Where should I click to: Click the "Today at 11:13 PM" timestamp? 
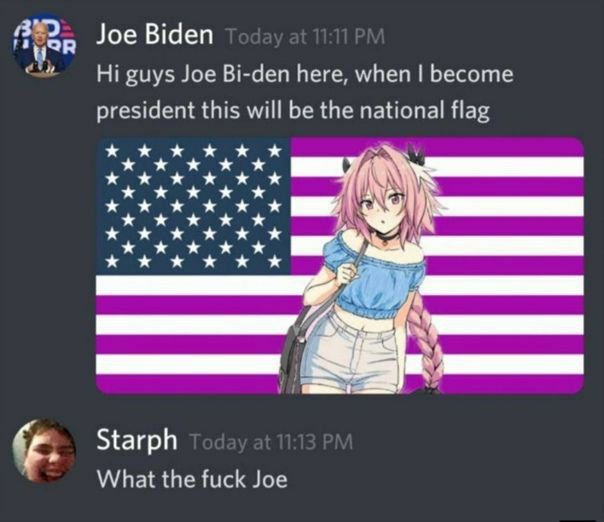pyautogui.click(x=271, y=441)
